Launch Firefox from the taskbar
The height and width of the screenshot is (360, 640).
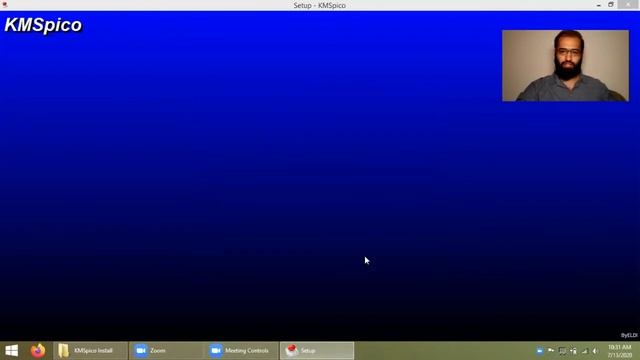38,351
